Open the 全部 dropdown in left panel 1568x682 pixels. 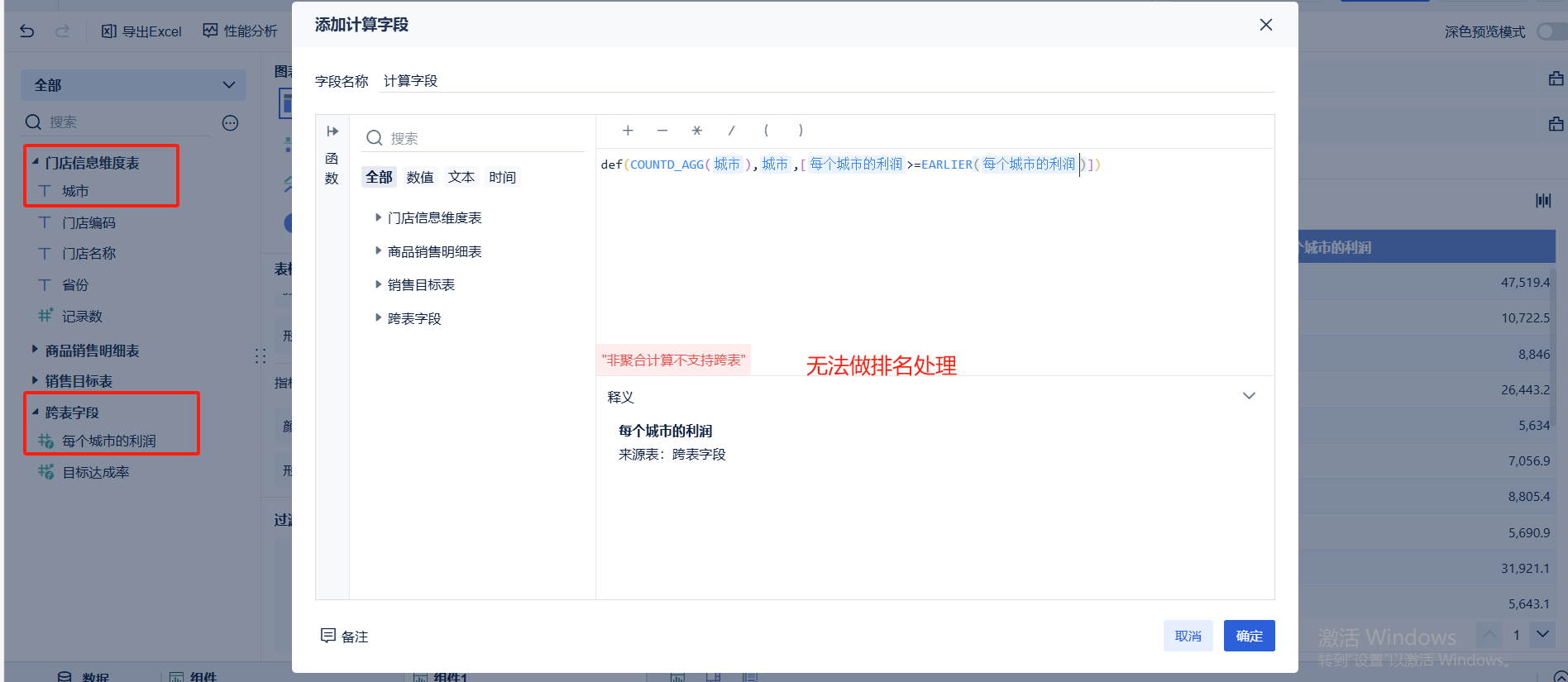133,85
